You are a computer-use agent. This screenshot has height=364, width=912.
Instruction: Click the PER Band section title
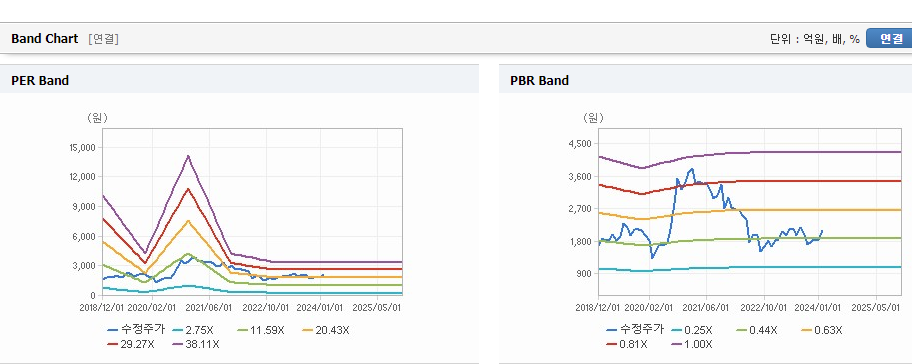pos(40,81)
